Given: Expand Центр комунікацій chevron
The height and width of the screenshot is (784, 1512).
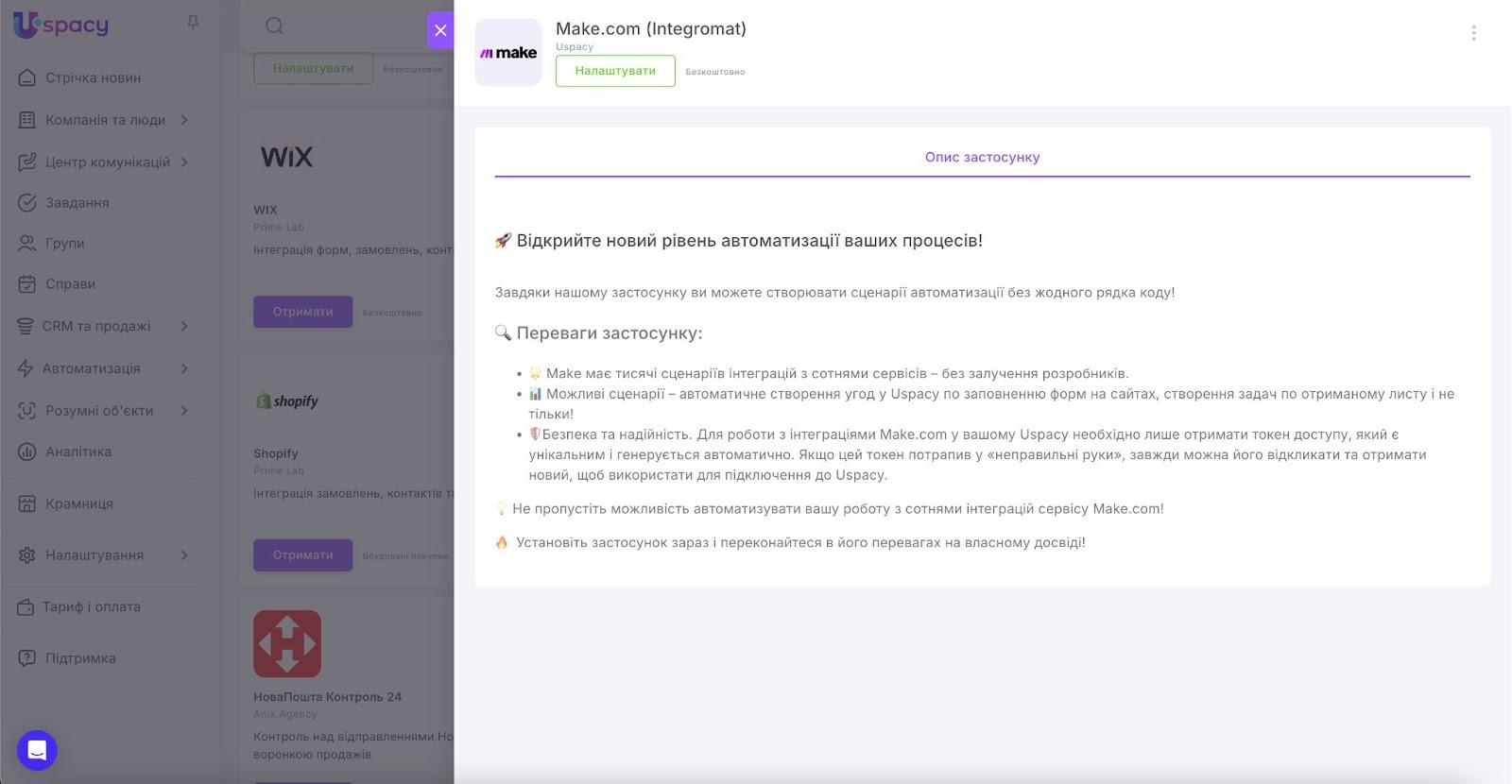Looking at the screenshot, I should (x=184, y=162).
